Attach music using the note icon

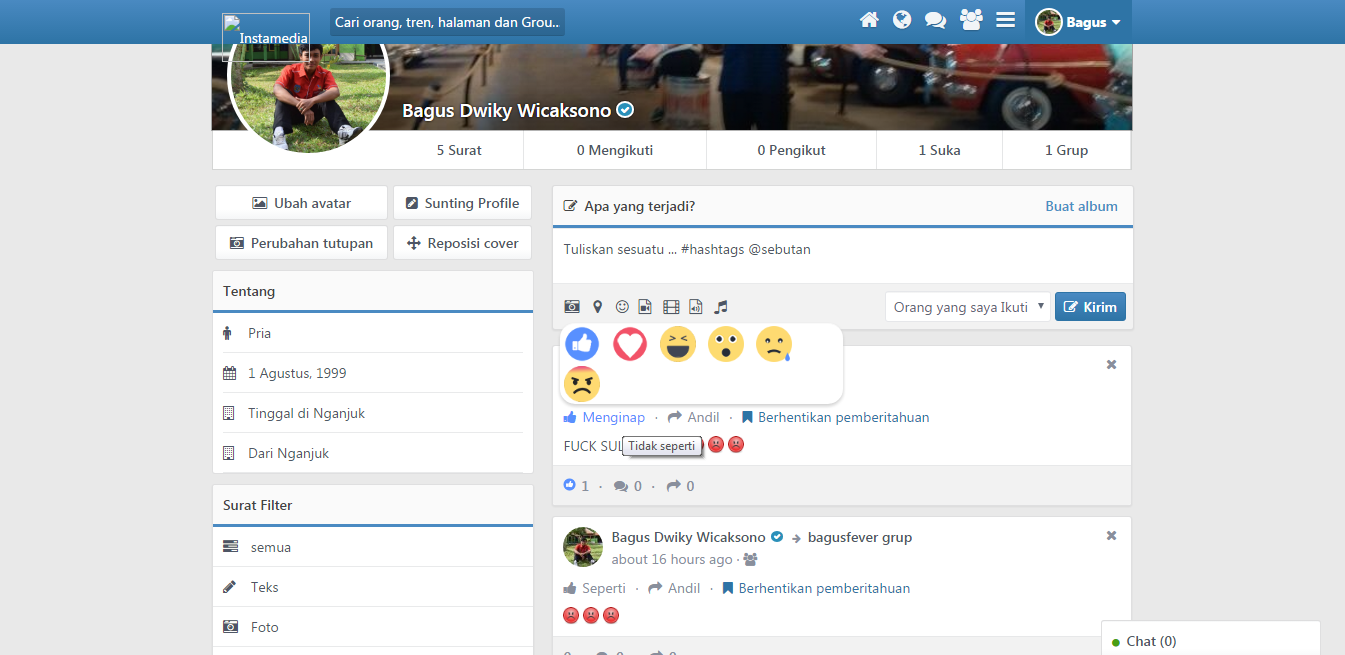[721, 307]
